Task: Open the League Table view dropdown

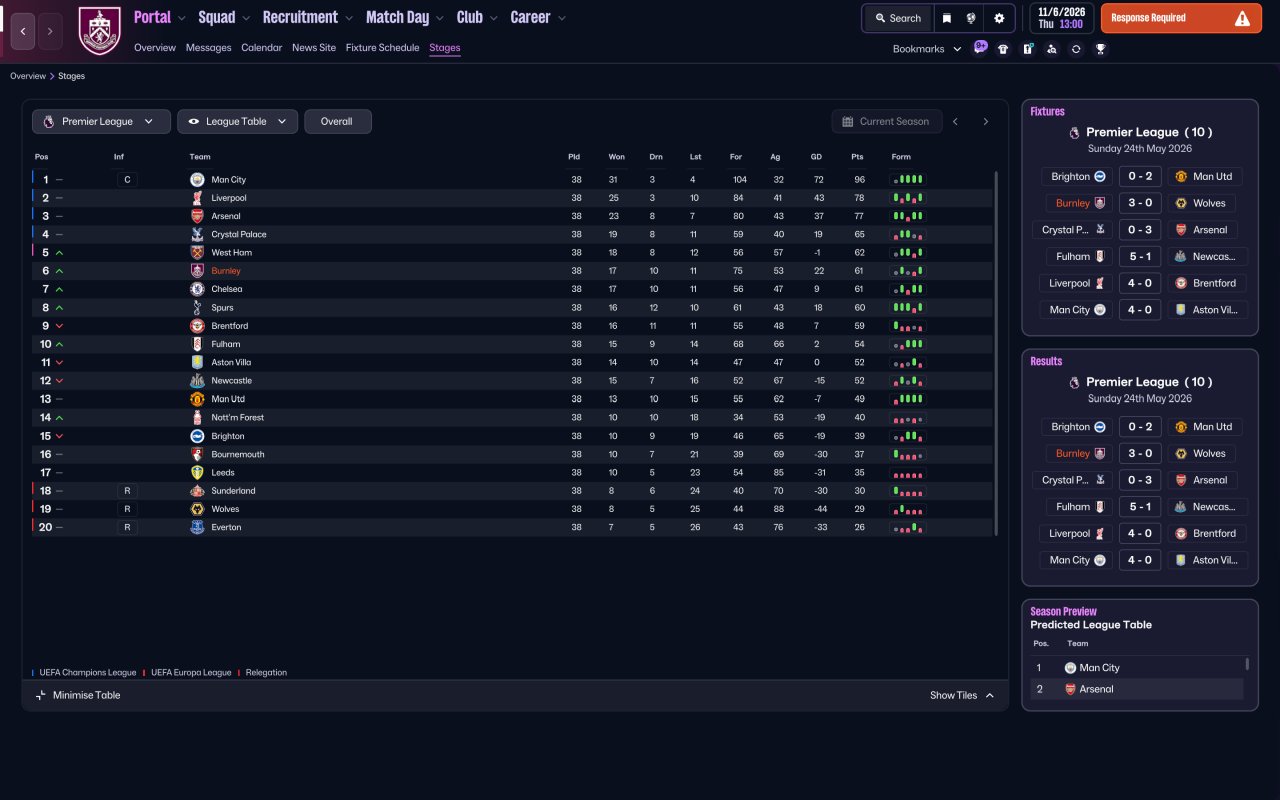Action: pyautogui.click(x=237, y=122)
